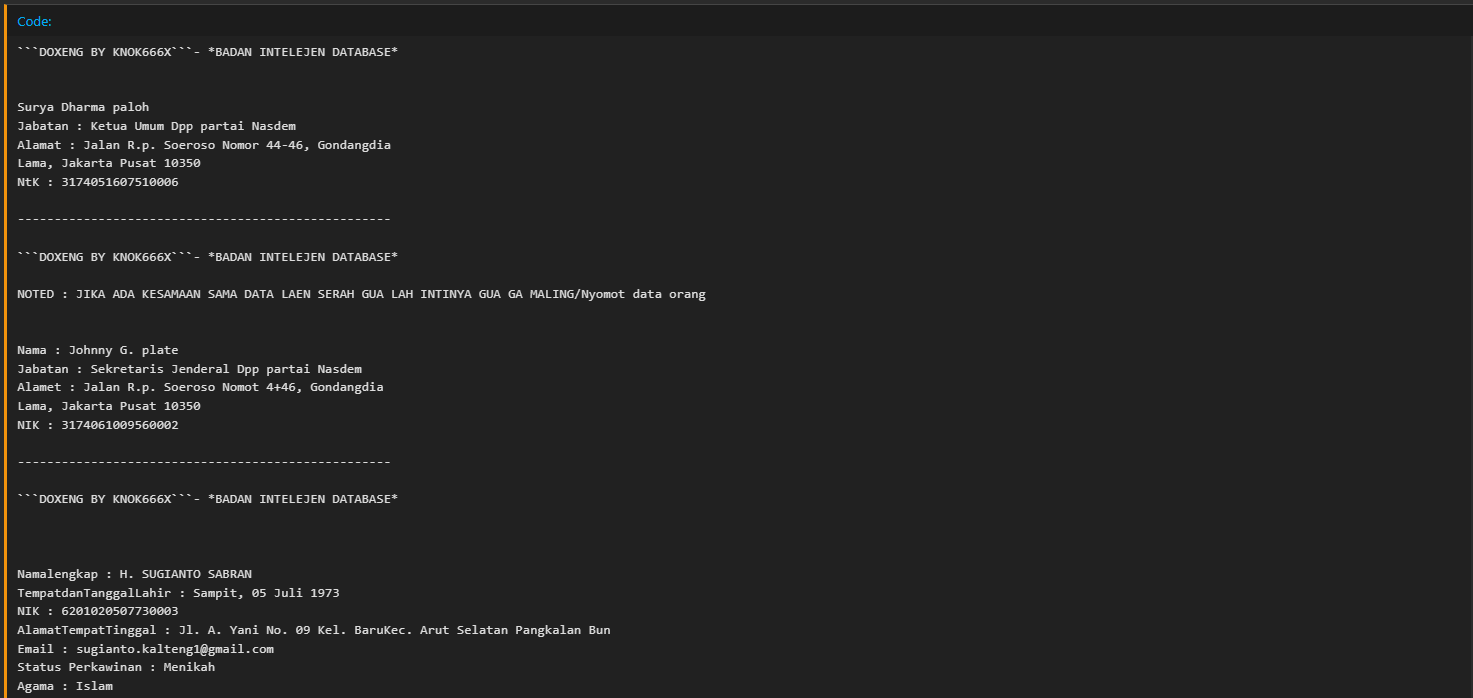Click the second dashed separator line

click(x=204, y=462)
